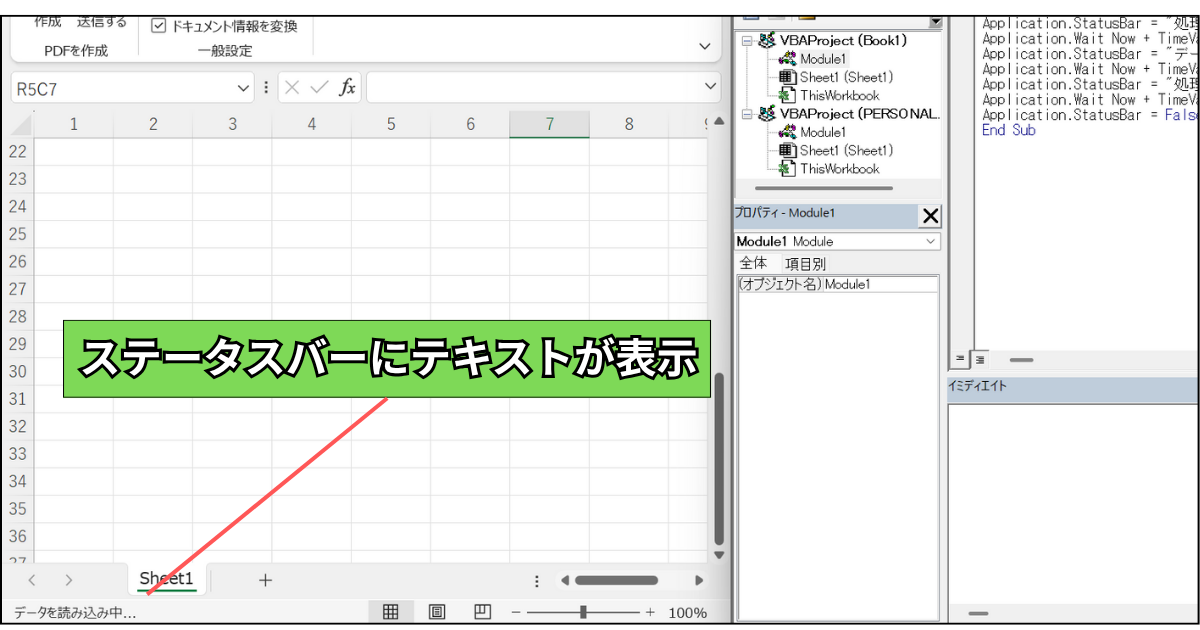
Task: Click the End Sub code line
Action: coord(1009,130)
